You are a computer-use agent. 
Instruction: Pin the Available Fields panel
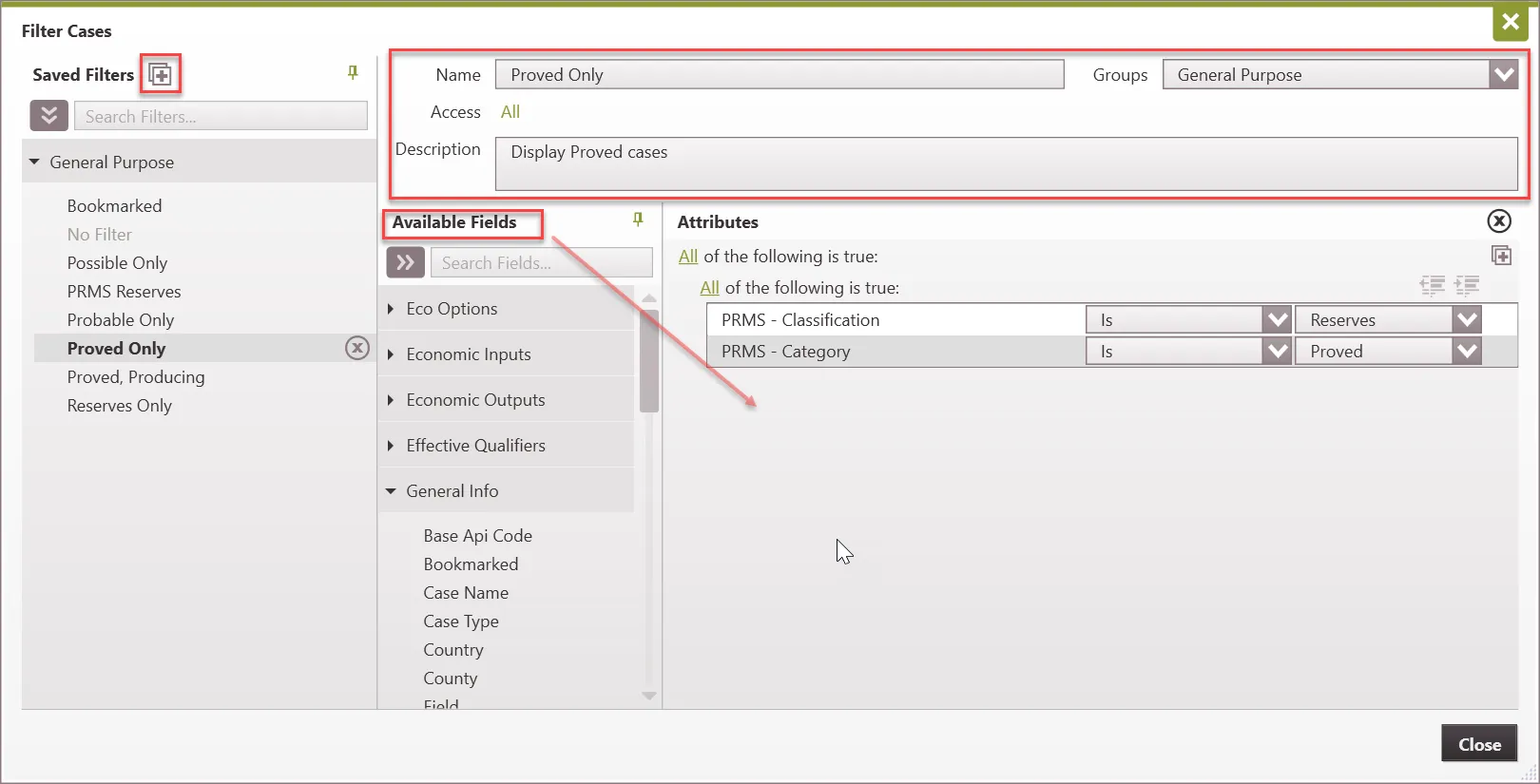pyautogui.click(x=638, y=220)
